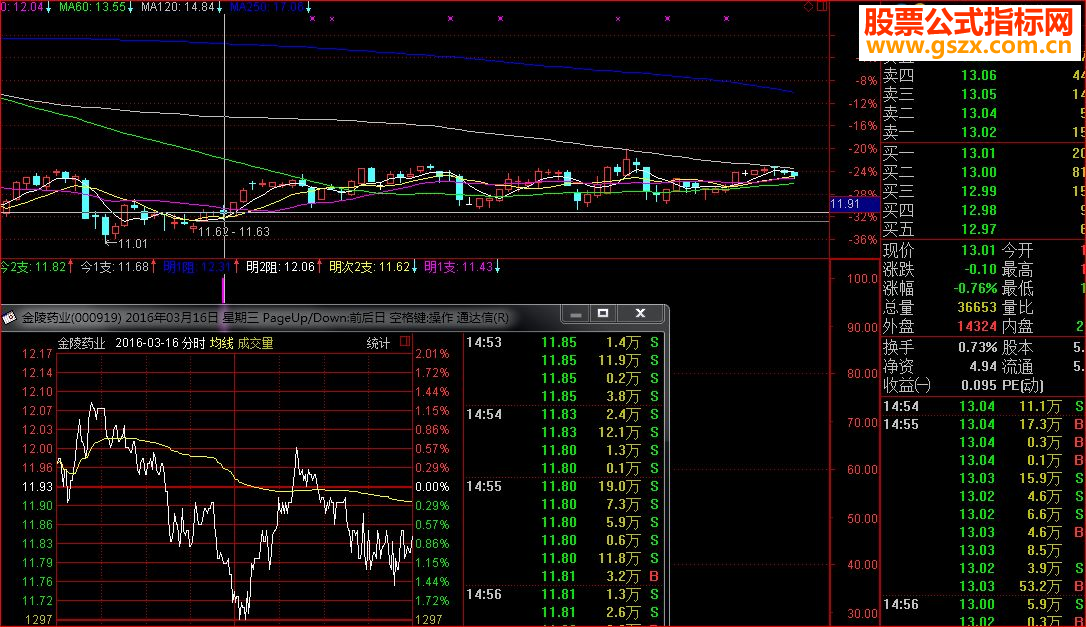Click the 0.00% midline label in popup
Image resolution: width=1086 pixels, height=627 pixels.
coord(432,487)
